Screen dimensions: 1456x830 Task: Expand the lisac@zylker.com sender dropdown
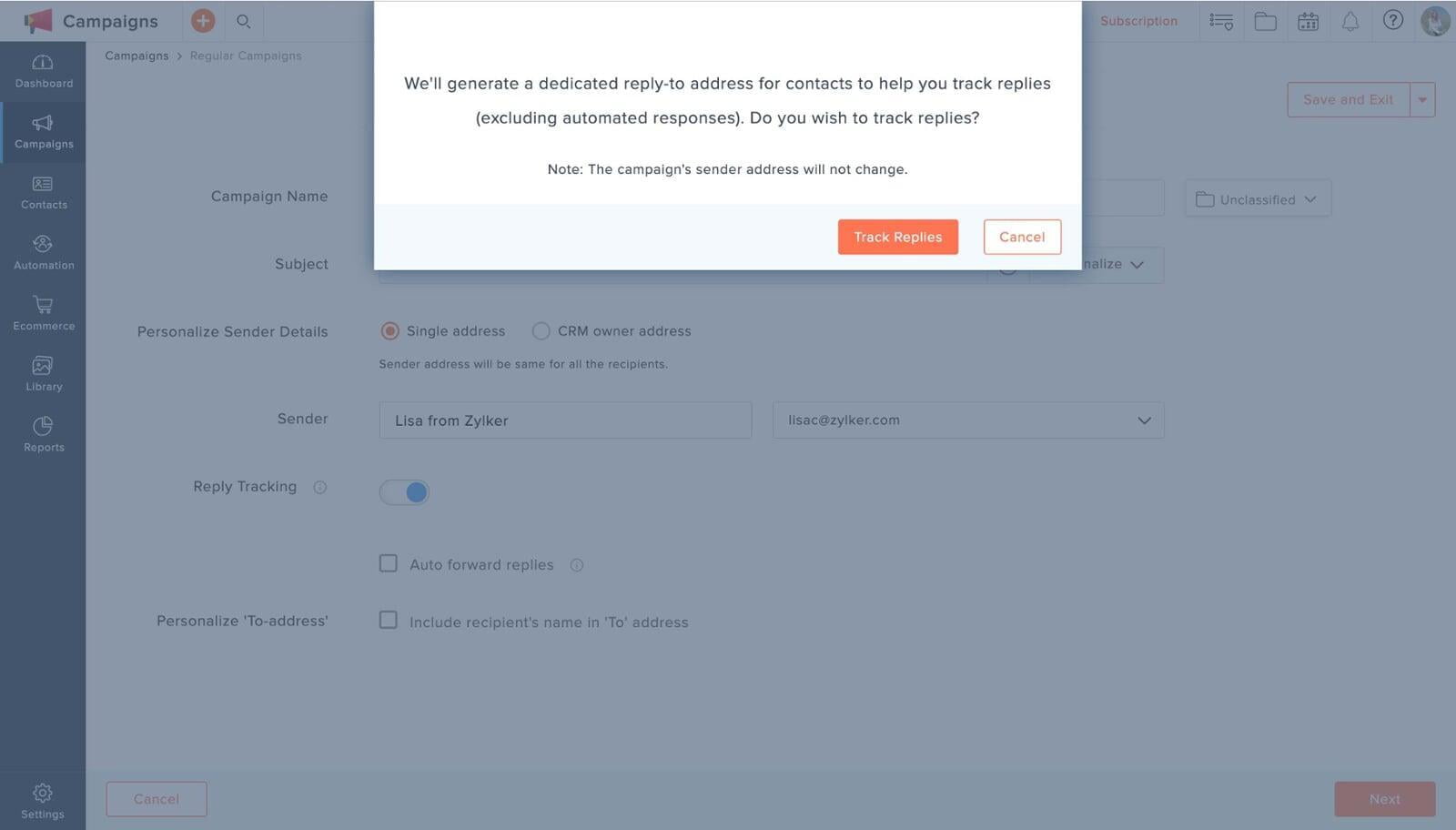pos(968,420)
